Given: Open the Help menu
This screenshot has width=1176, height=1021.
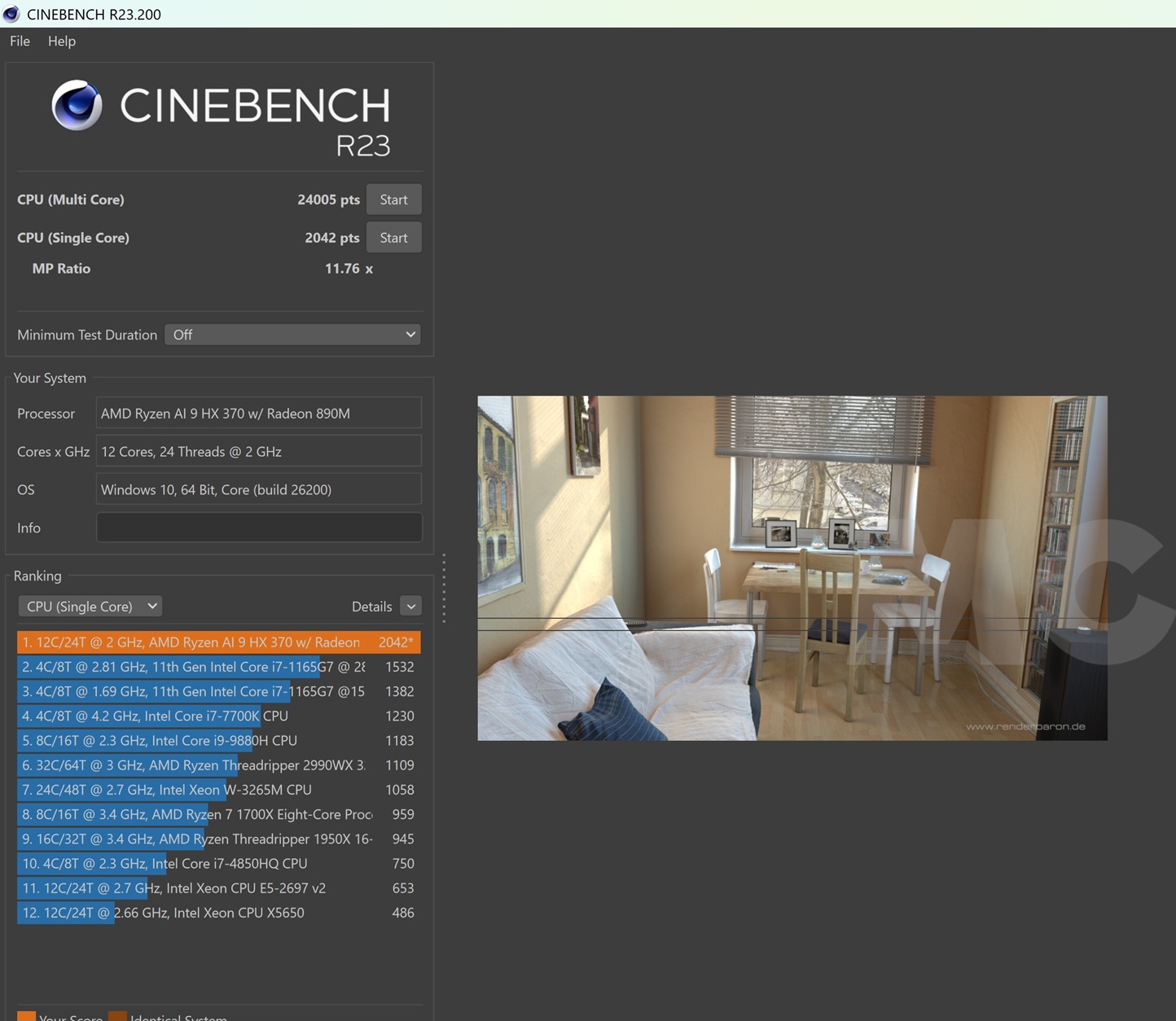Looking at the screenshot, I should [61, 41].
